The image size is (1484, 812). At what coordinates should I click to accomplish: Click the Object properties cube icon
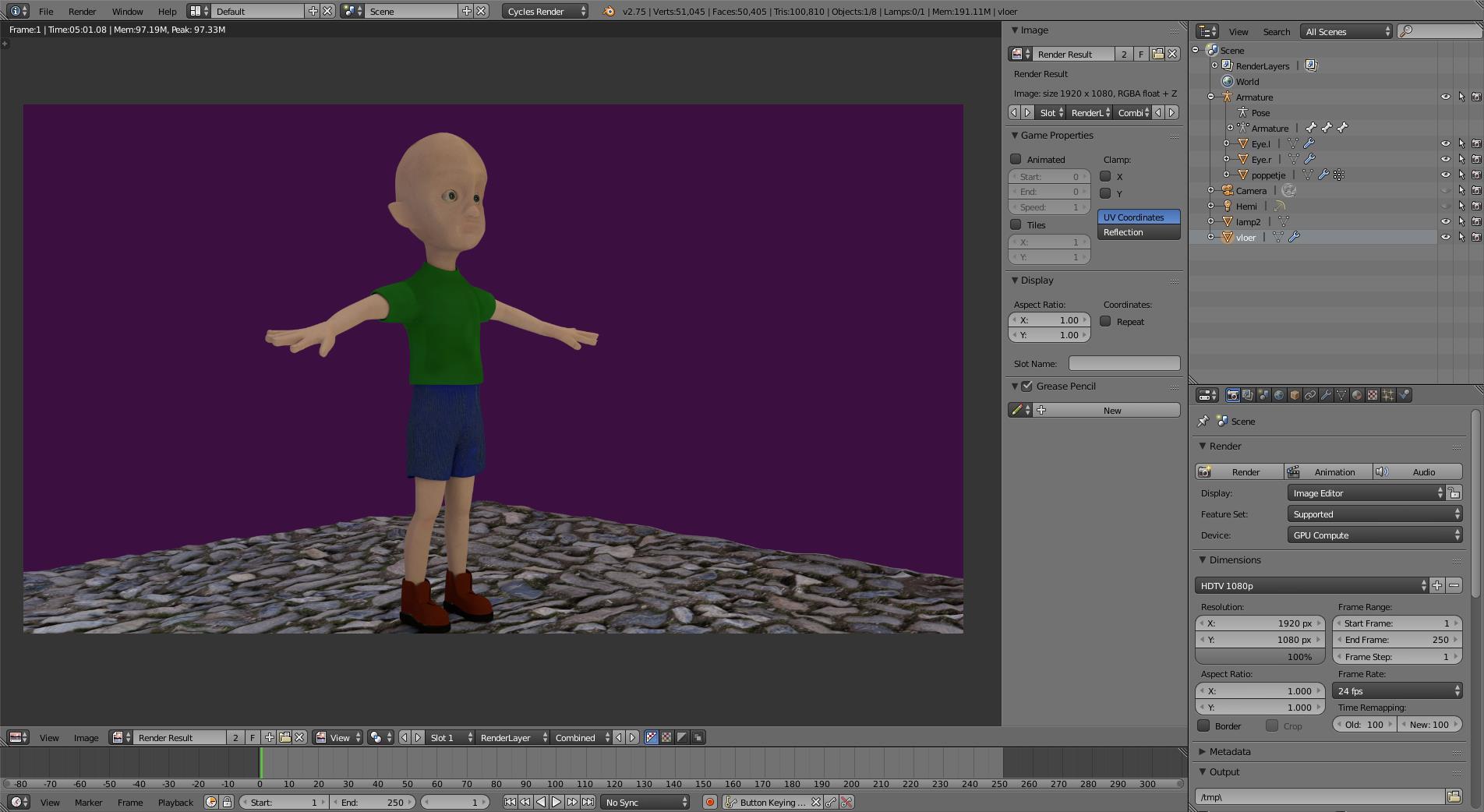1295,396
